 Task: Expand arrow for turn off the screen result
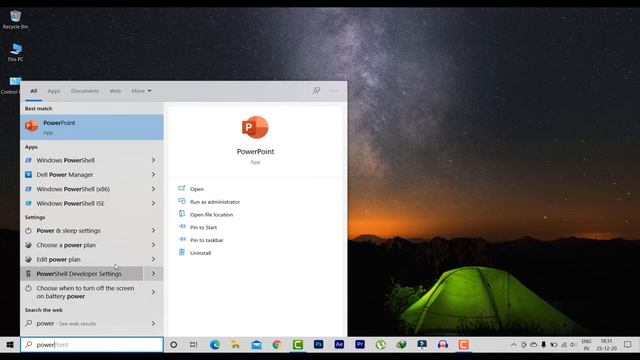point(153,292)
